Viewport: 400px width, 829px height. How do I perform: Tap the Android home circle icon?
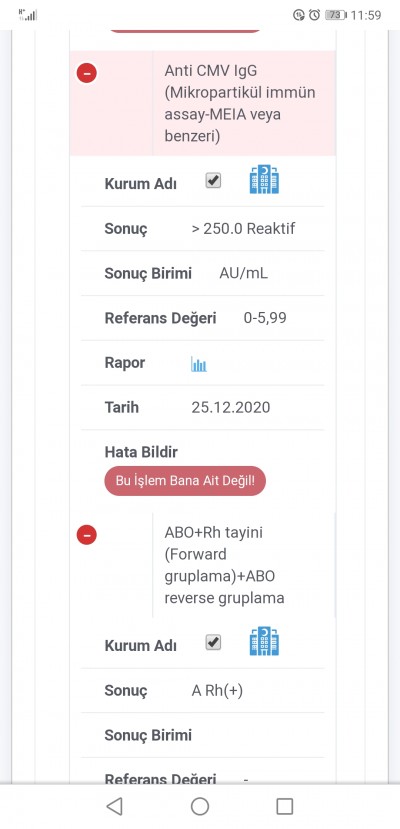200,806
